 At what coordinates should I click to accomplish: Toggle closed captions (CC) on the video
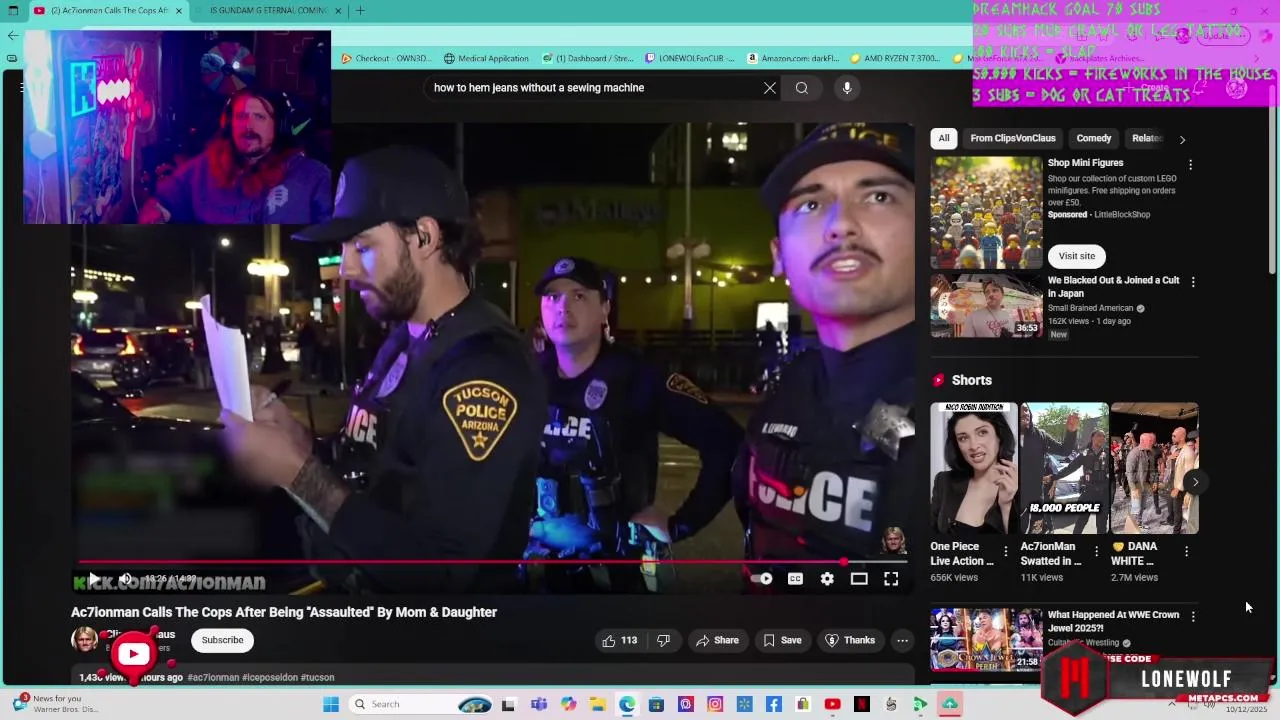click(795, 579)
